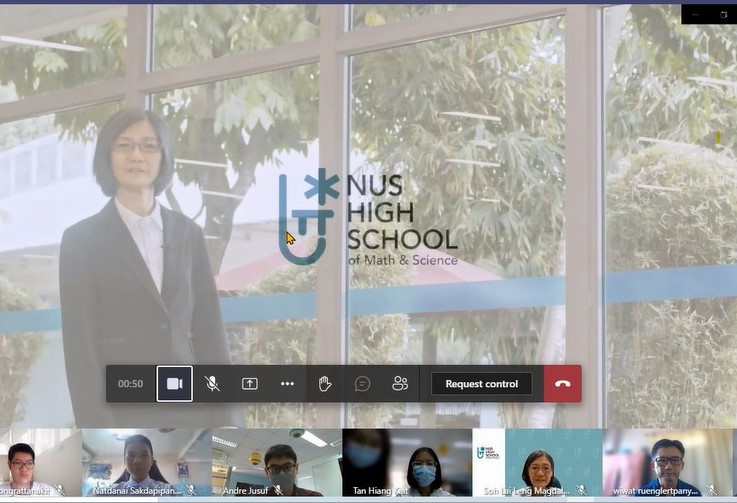737x503 pixels.
Task: Open the More actions ellipsis menu
Action: pos(287,384)
